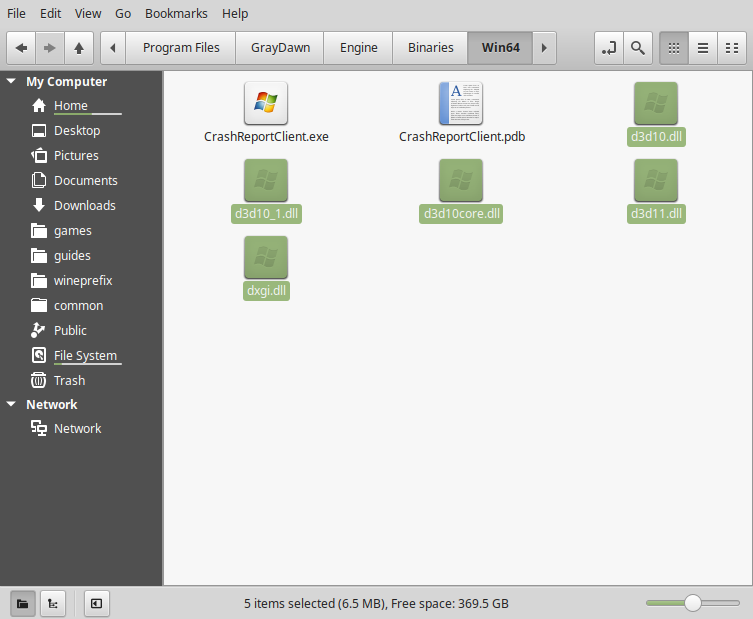Image resolution: width=753 pixels, height=619 pixels.
Task: Switch to compact view
Action: coord(732,48)
